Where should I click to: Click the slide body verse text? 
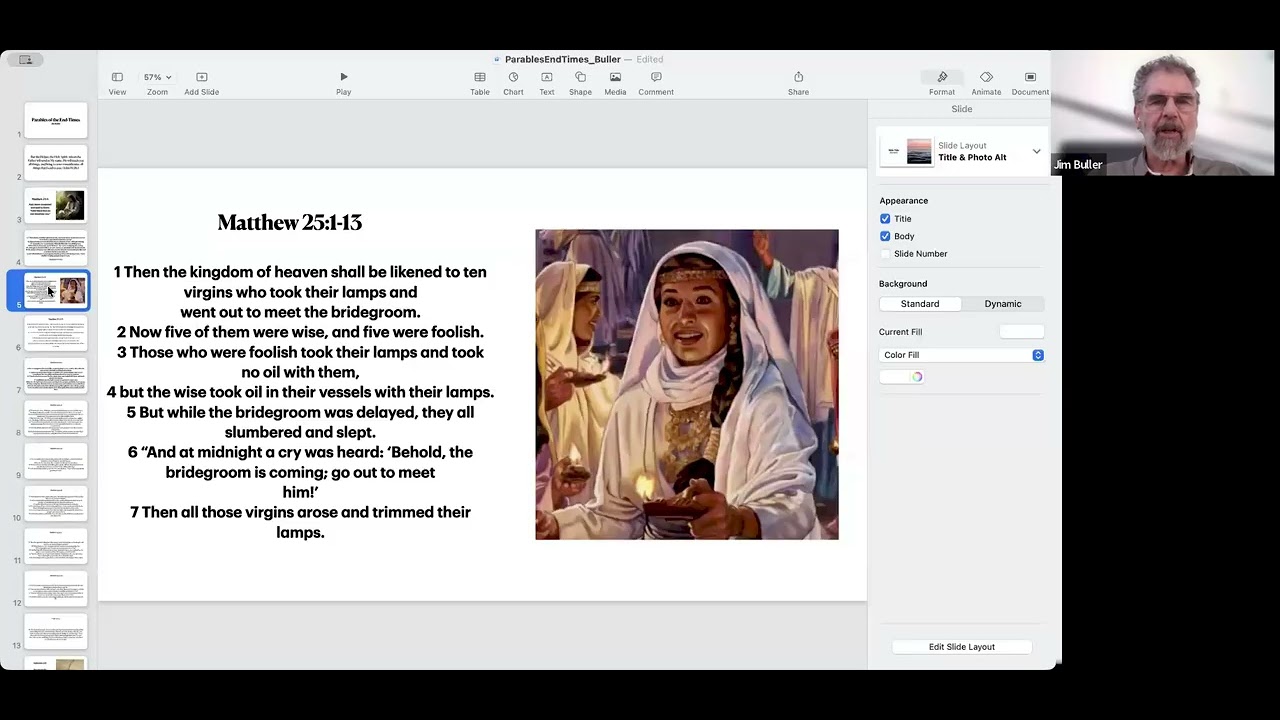[x=300, y=402]
